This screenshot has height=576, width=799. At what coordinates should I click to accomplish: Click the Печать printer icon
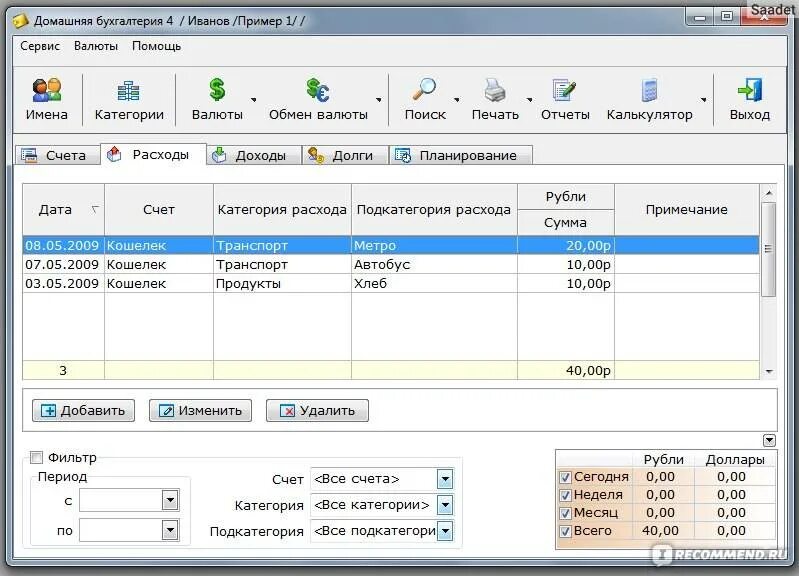tap(495, 90)
